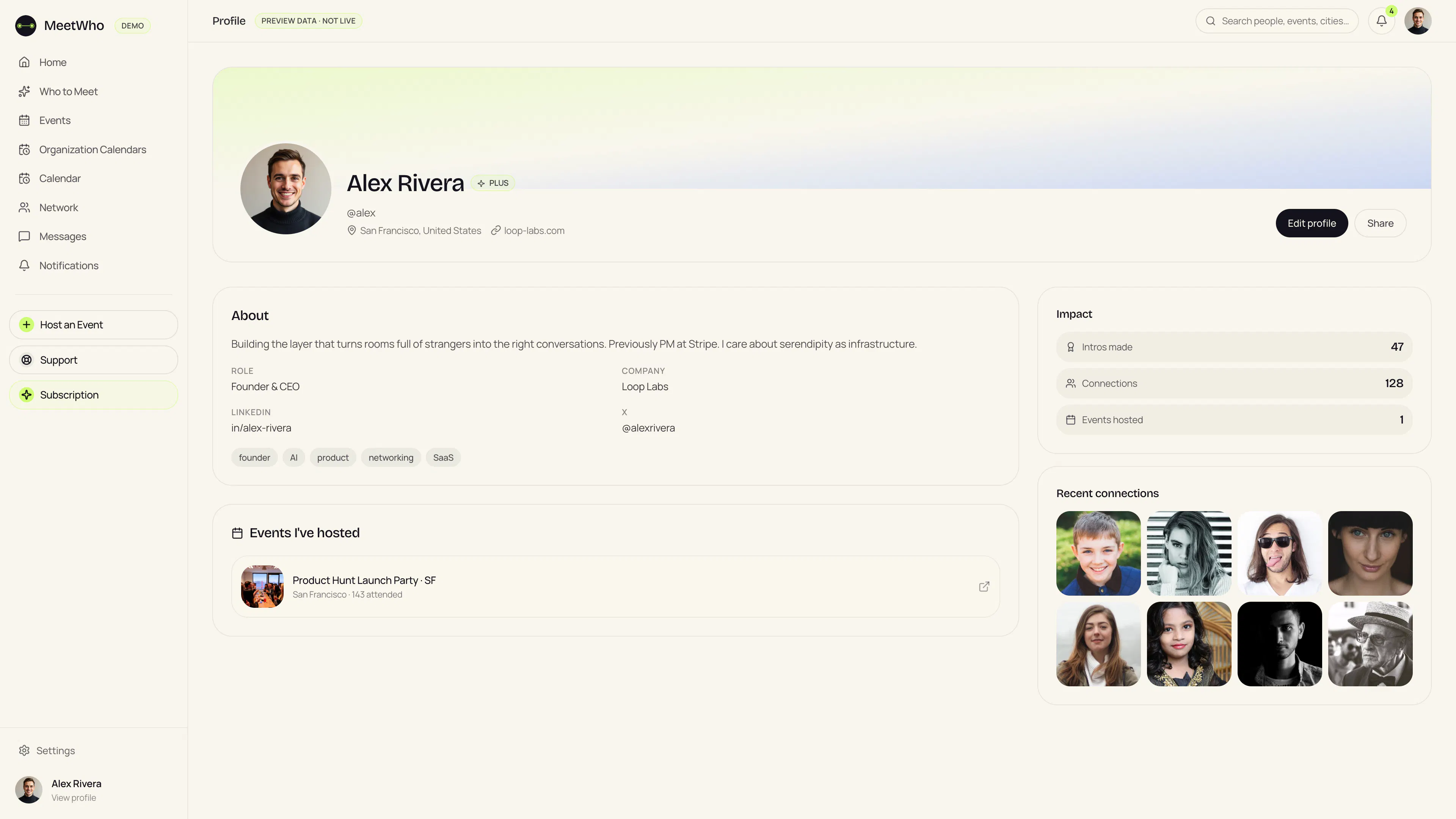Click the Edit profile button
Image resolution: width=1456 pixels, height=819 pixels.
[x=1311, y=223]
